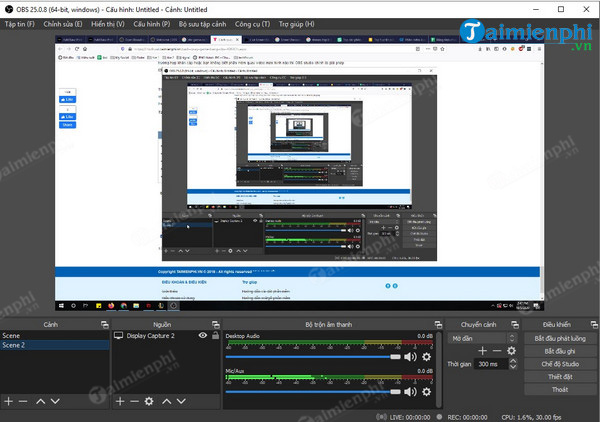This screenshot has height=422, width=600.
Task: Move source down in Nguồn list
Action: [x=181, y=401]
